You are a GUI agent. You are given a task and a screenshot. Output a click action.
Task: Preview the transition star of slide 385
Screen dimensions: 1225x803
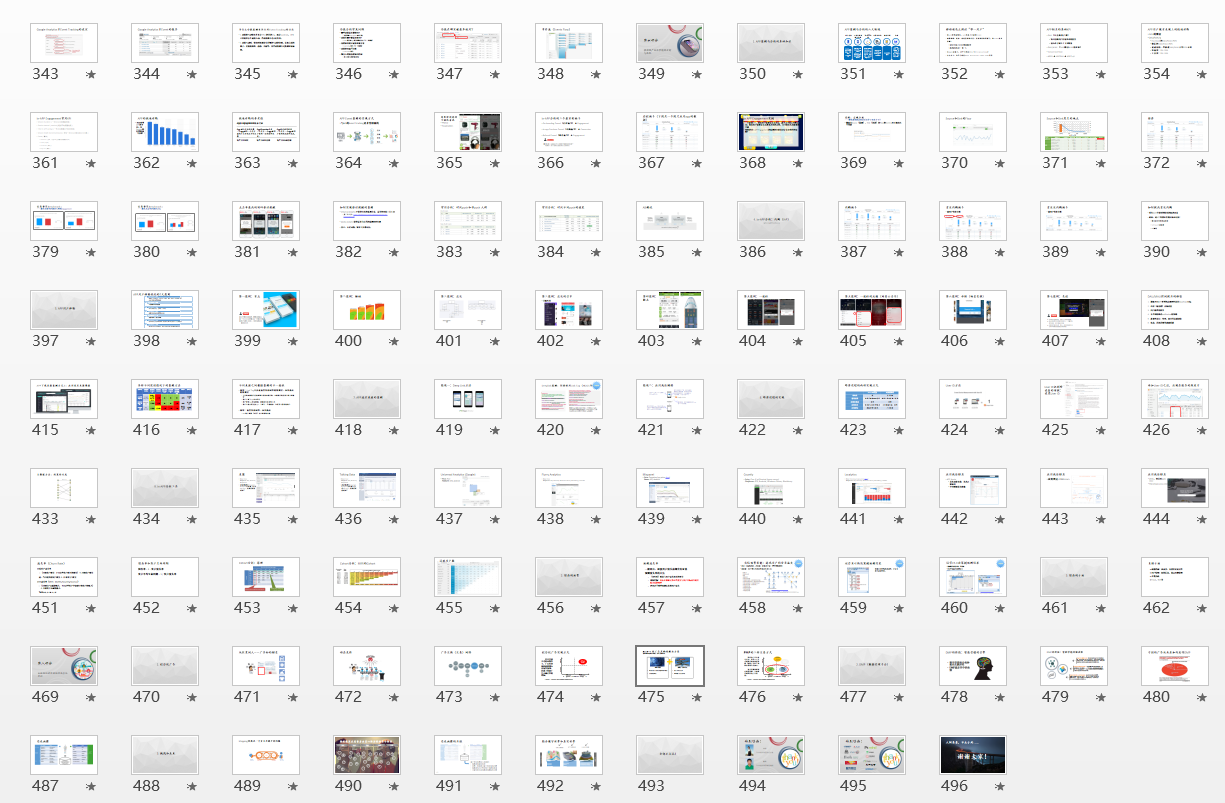pos(697,252)
